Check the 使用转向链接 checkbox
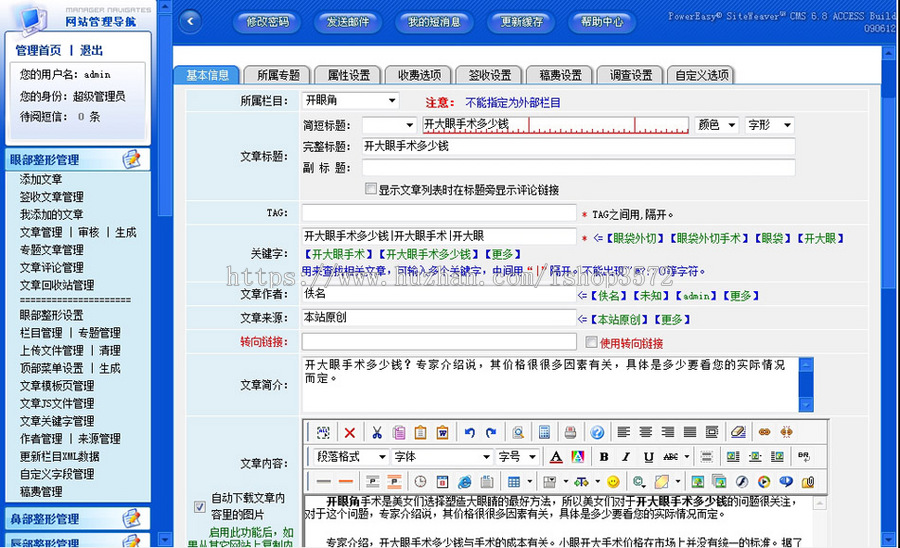The width and height of the screenshot is (900, 548). (591, 342)
